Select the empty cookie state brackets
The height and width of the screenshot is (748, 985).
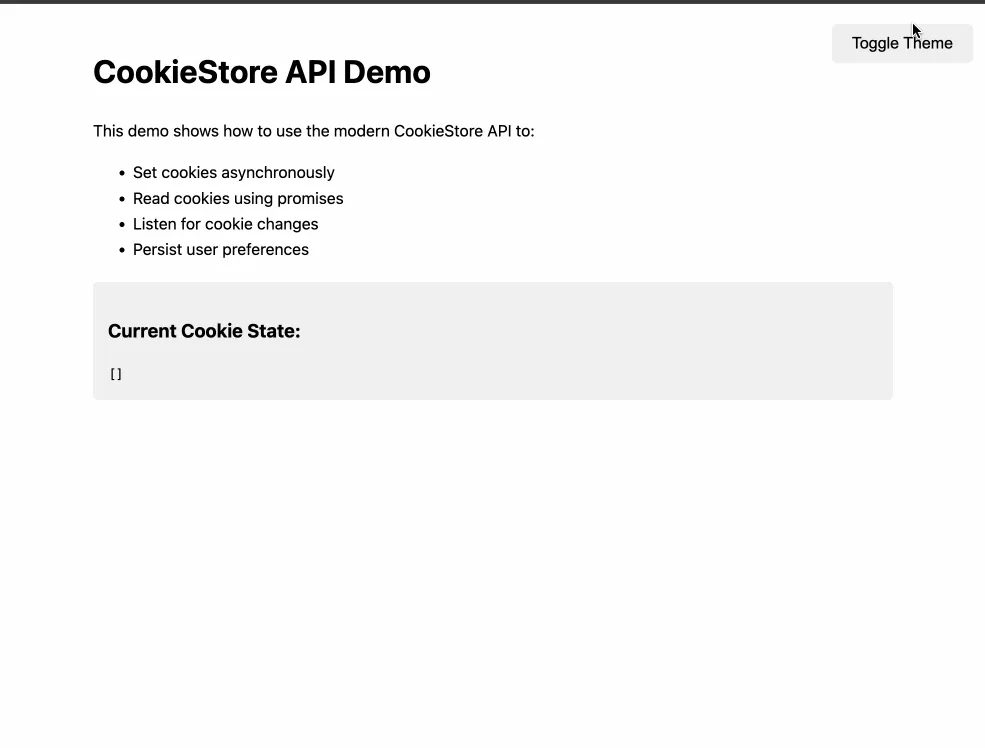point(115,373)
